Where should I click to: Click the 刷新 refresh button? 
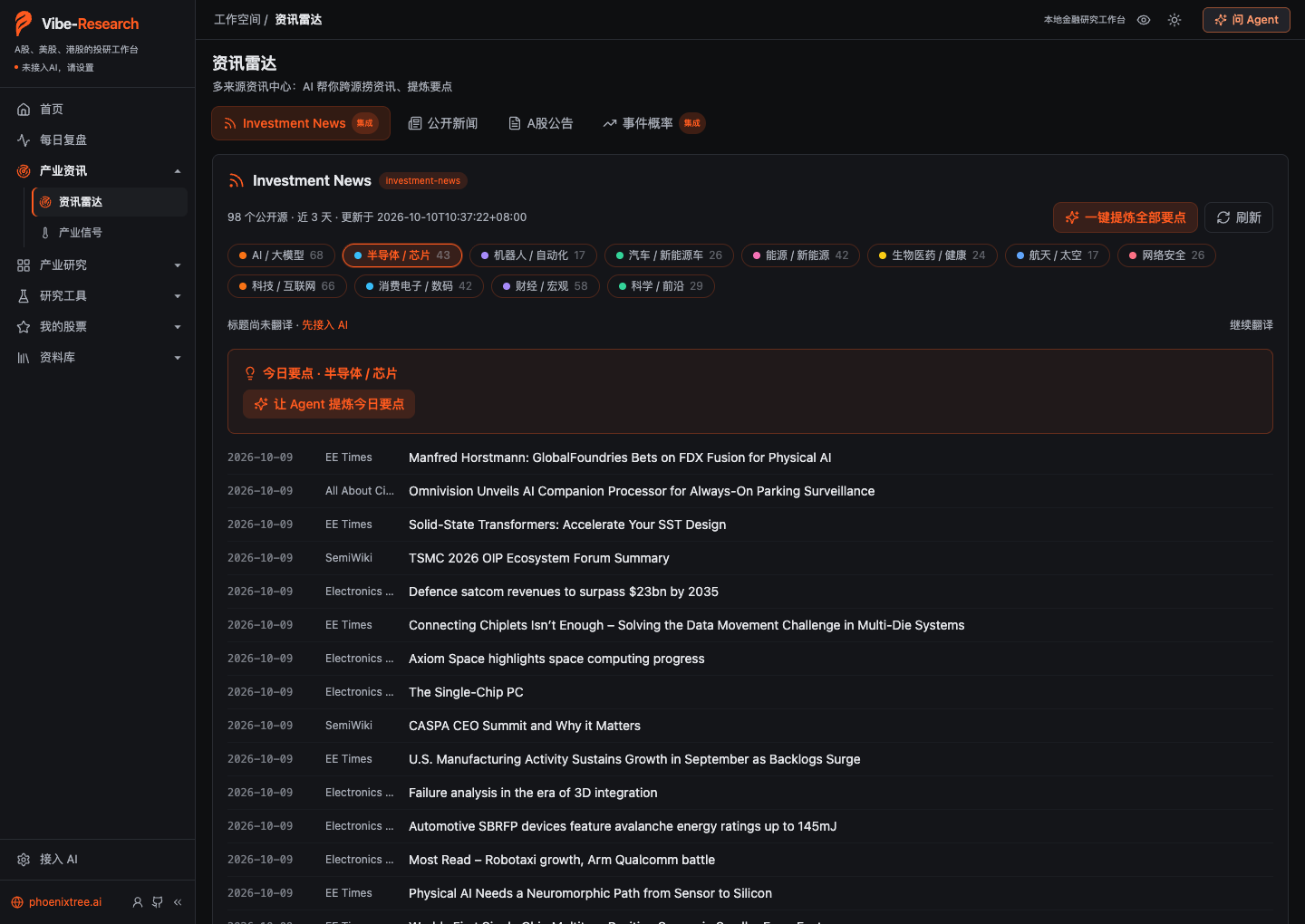click(1239, 217)
